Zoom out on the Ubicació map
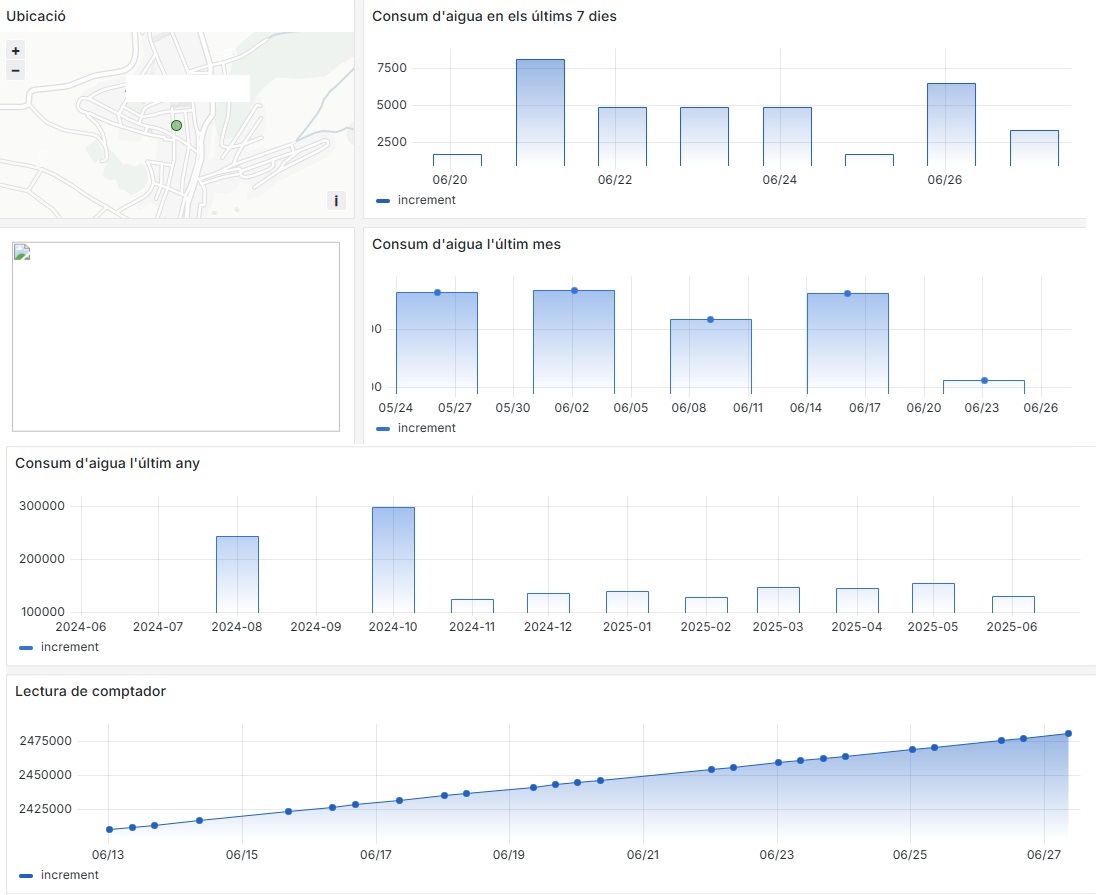1099x895 pixels. click(x=15, y=70)
